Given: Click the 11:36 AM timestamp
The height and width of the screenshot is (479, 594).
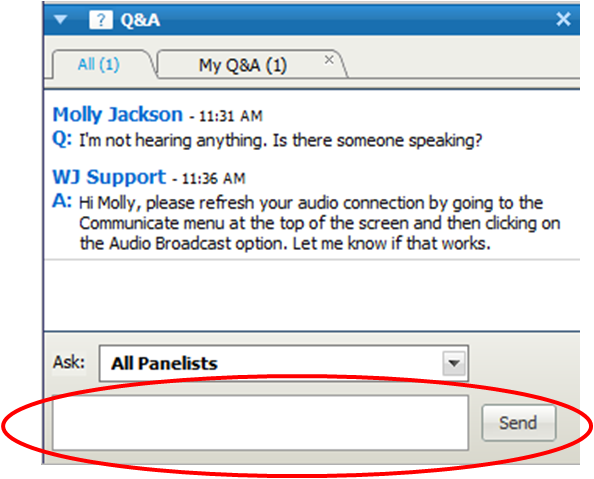Looking at the screenshot, I should [x=214, y=178].
